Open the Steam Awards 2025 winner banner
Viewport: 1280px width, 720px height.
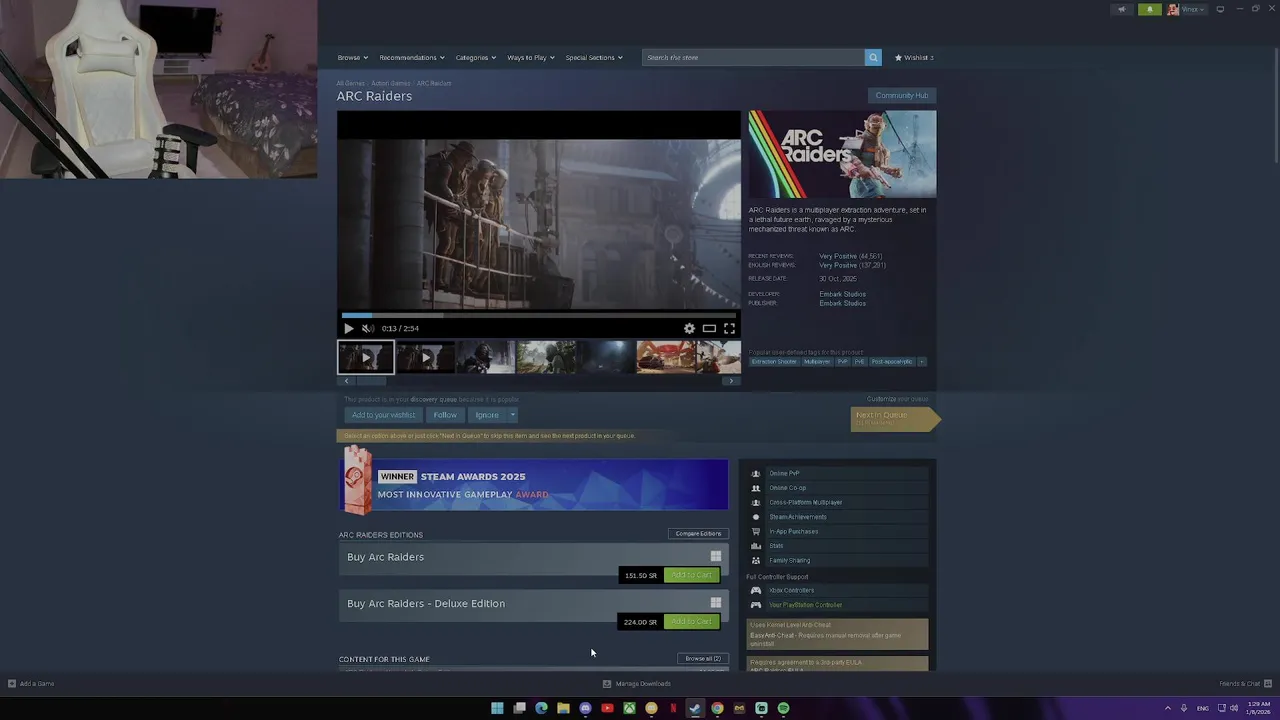click(x=534, y=486)
